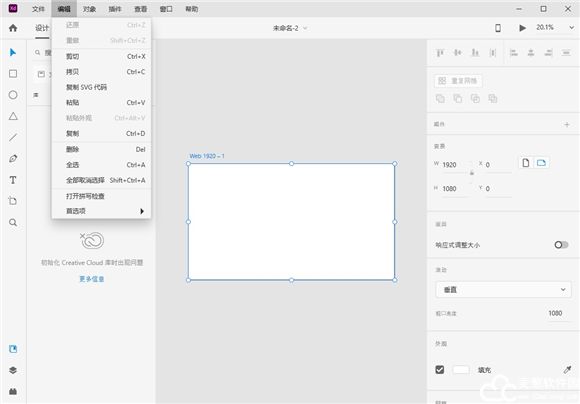580x404 pixels.
Task: Select the Ellipse tool
Action: click(x=13, y=95)
